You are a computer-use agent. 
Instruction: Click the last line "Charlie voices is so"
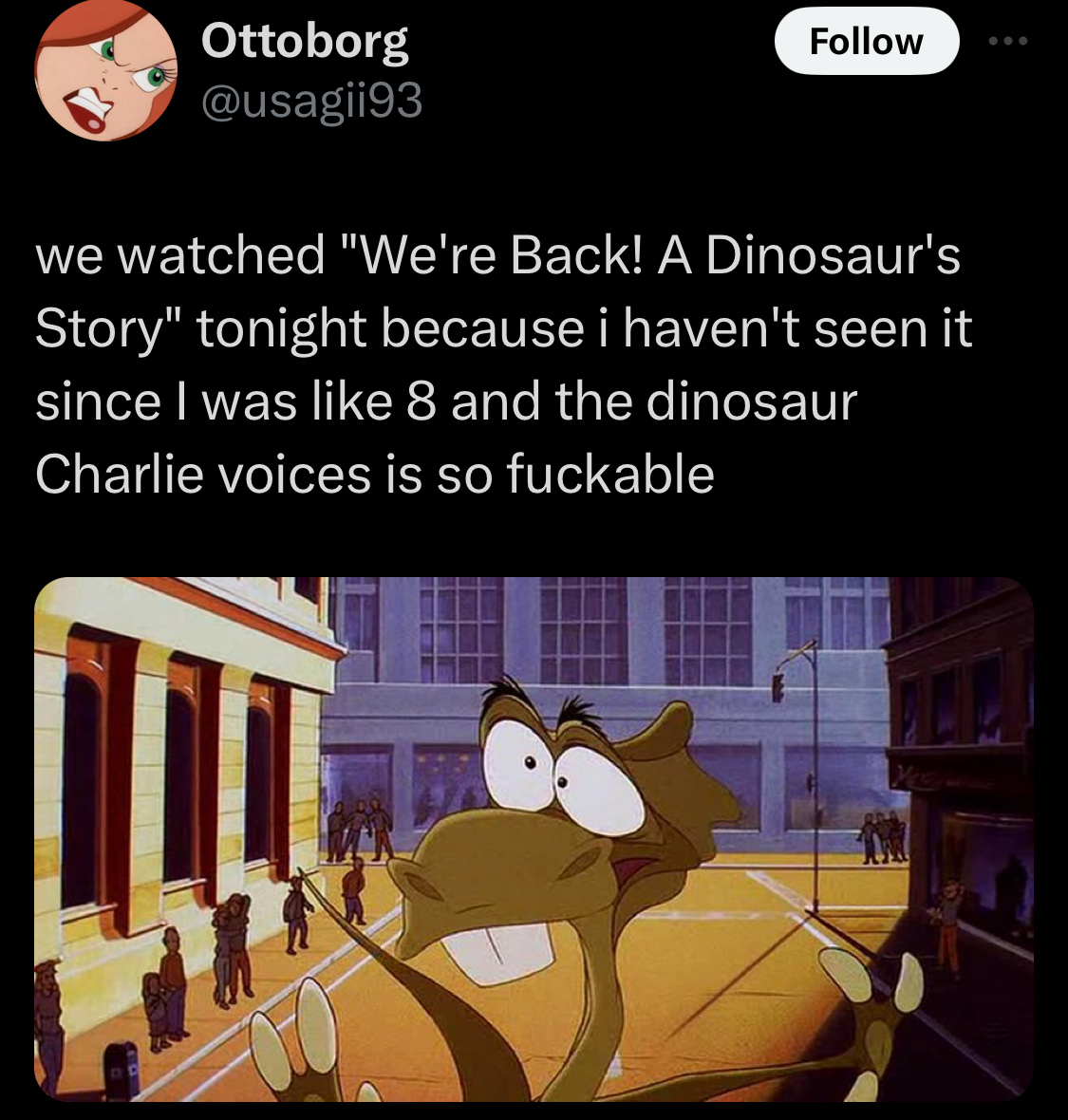(264, 475)
